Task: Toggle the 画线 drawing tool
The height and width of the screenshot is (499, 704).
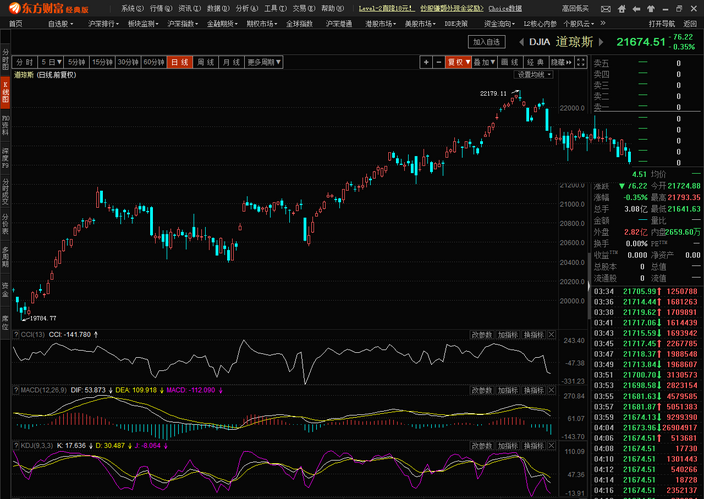Action: point(510,62)
